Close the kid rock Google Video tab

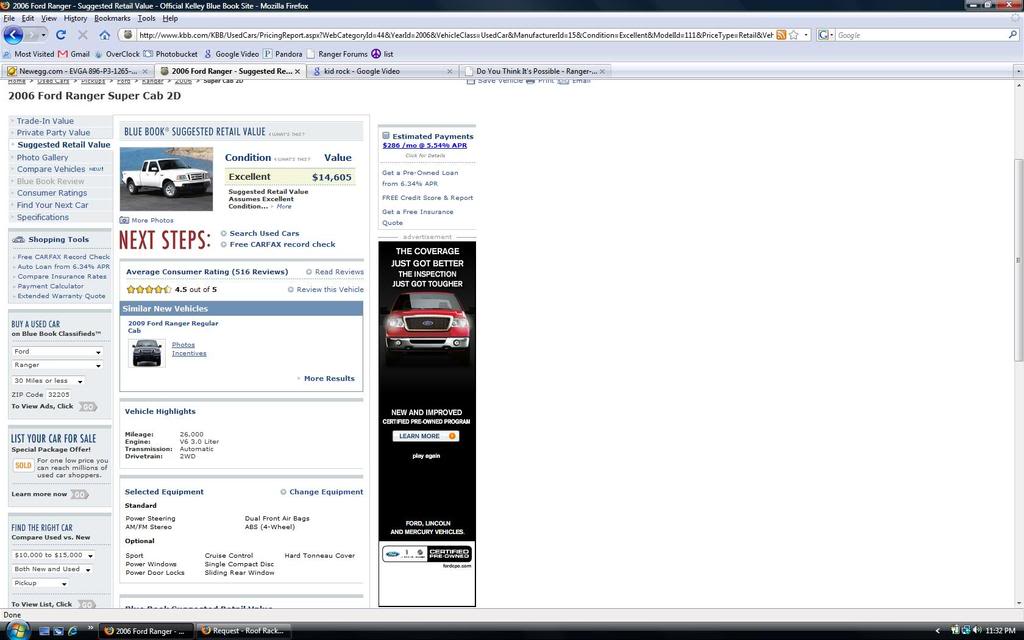449,71
